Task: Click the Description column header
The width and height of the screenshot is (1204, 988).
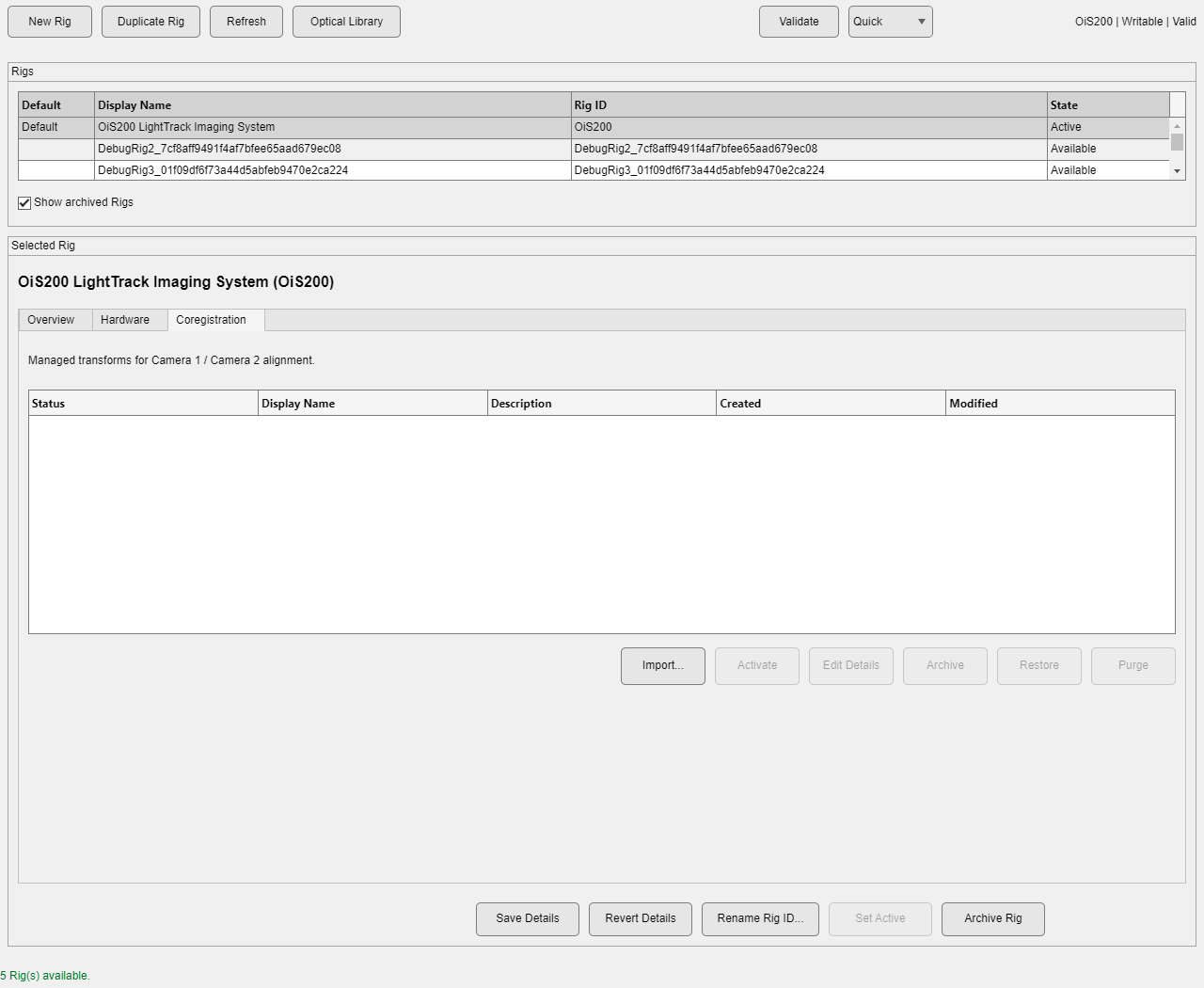Action: [x=602, y=404]
